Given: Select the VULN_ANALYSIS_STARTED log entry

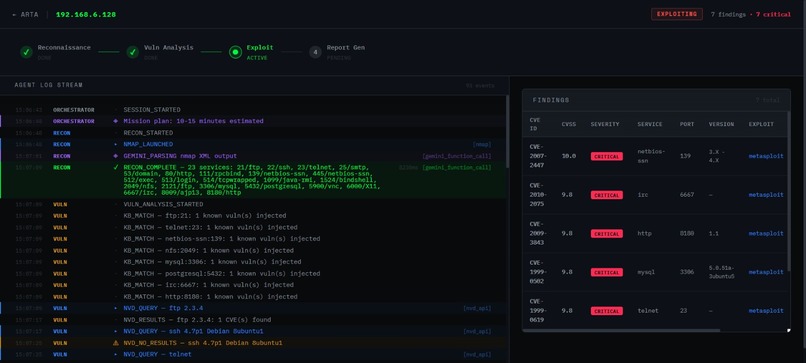Looking at the screenshot, I should click(x=253, y=205).
